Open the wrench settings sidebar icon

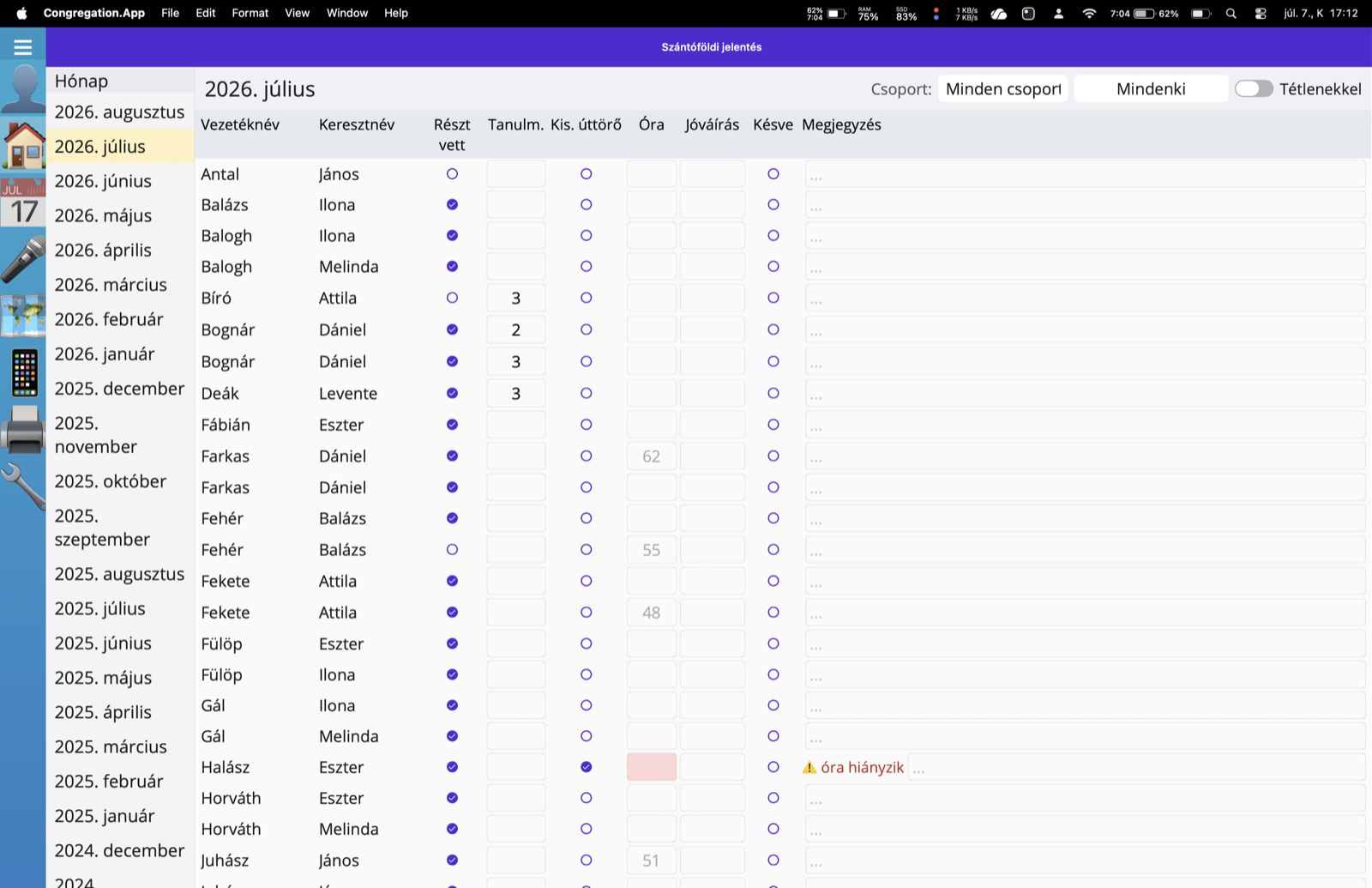tap(23, 486)
